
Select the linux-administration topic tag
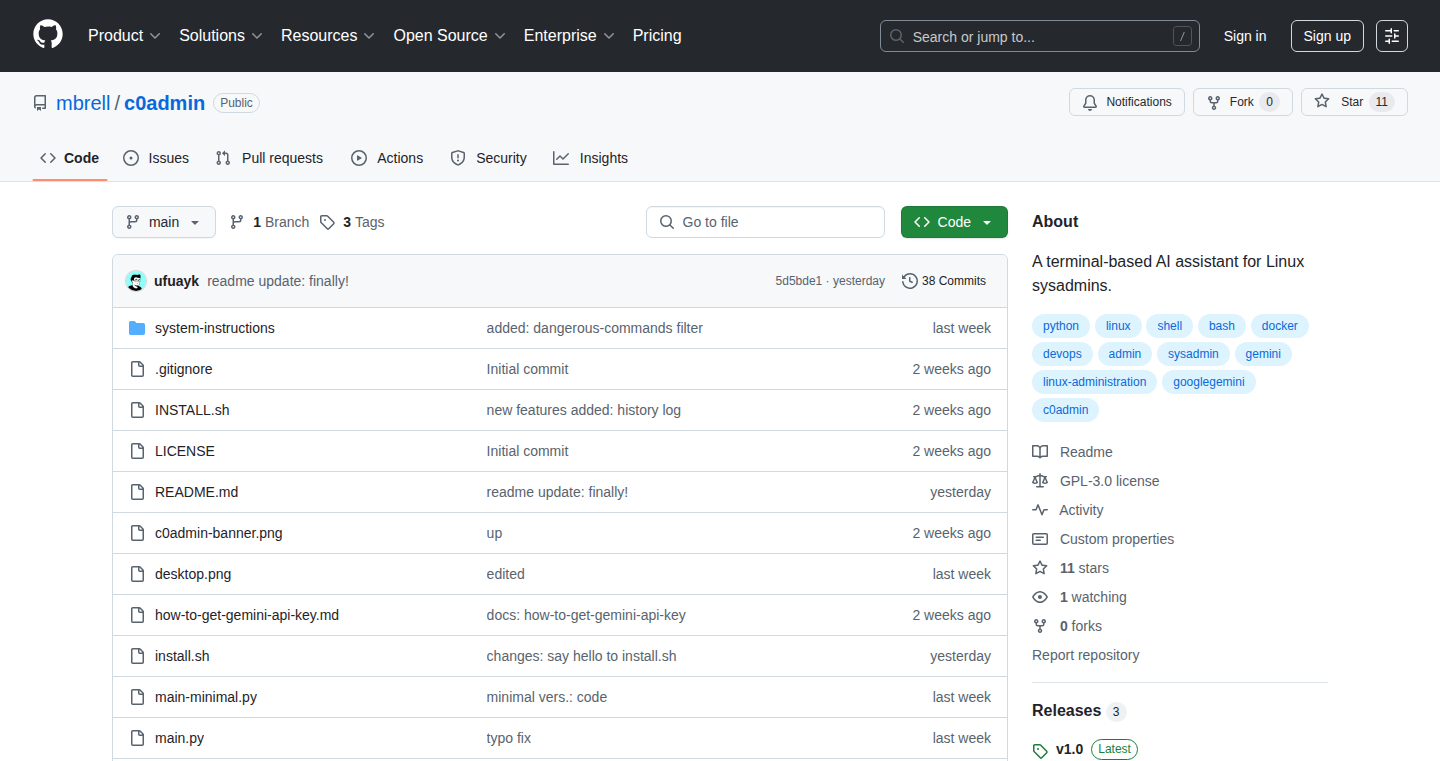(1095, 382)
